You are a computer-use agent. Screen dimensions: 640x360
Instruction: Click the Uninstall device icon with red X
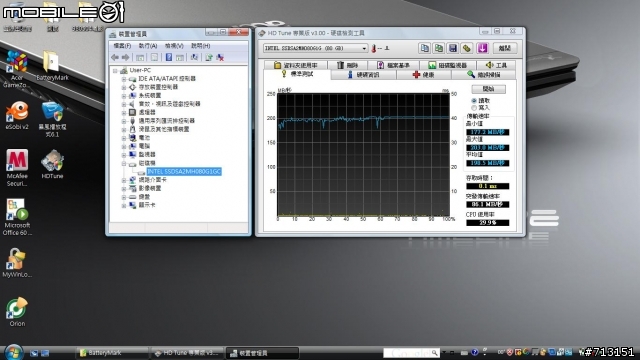tap(220, 58)
